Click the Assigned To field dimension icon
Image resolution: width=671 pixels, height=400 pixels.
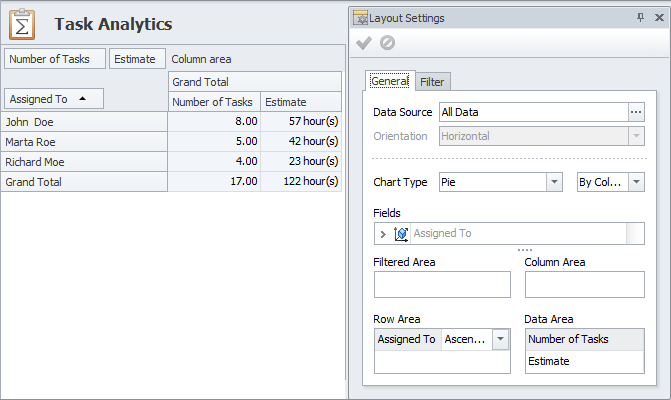coord(401,234)
